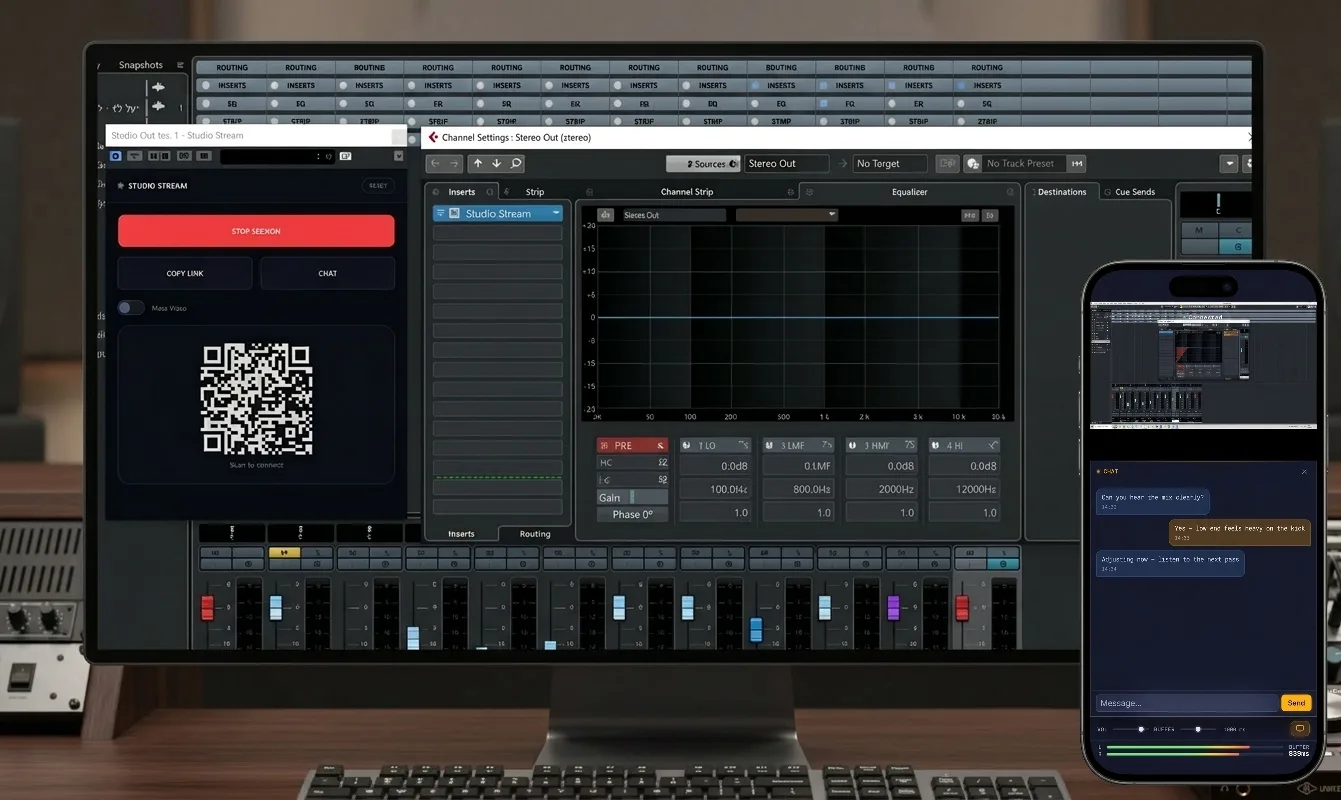Viewport: 1341px width, 800px height.
Task: Click the Phase 0° button
Action: (x=632, y=514)
